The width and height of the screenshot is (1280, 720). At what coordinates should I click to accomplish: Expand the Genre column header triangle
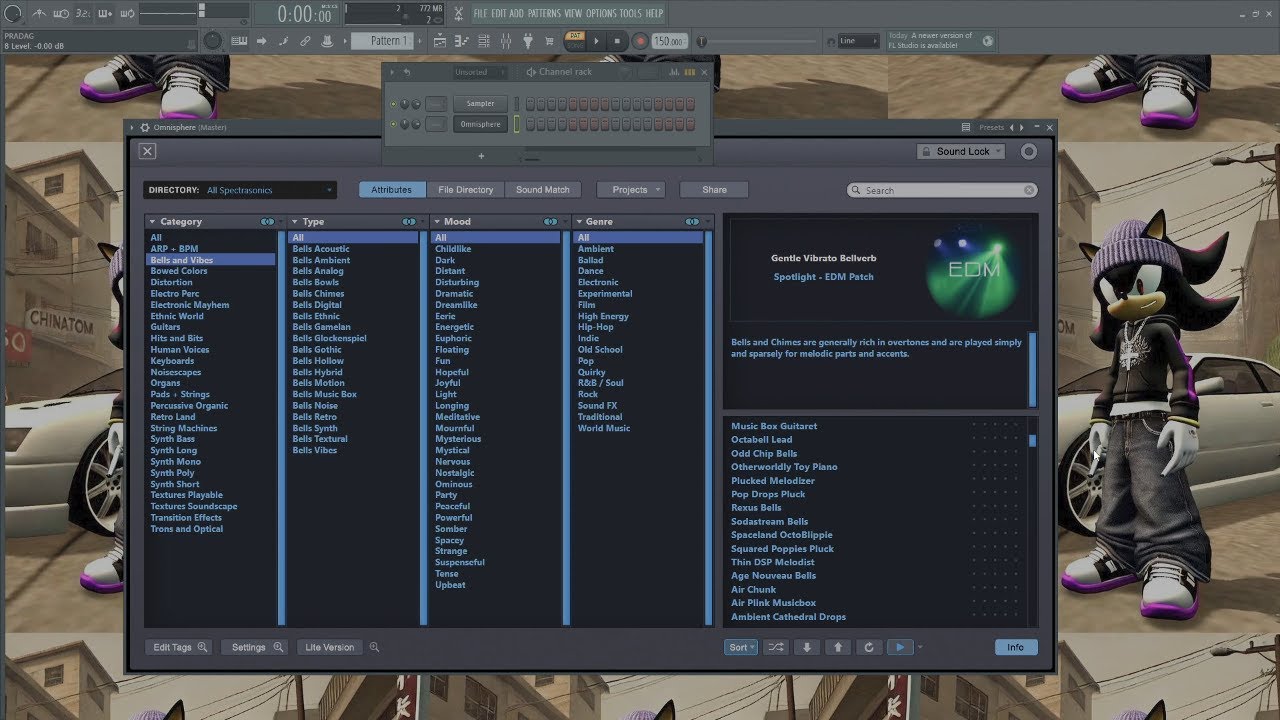pos(579,222)
